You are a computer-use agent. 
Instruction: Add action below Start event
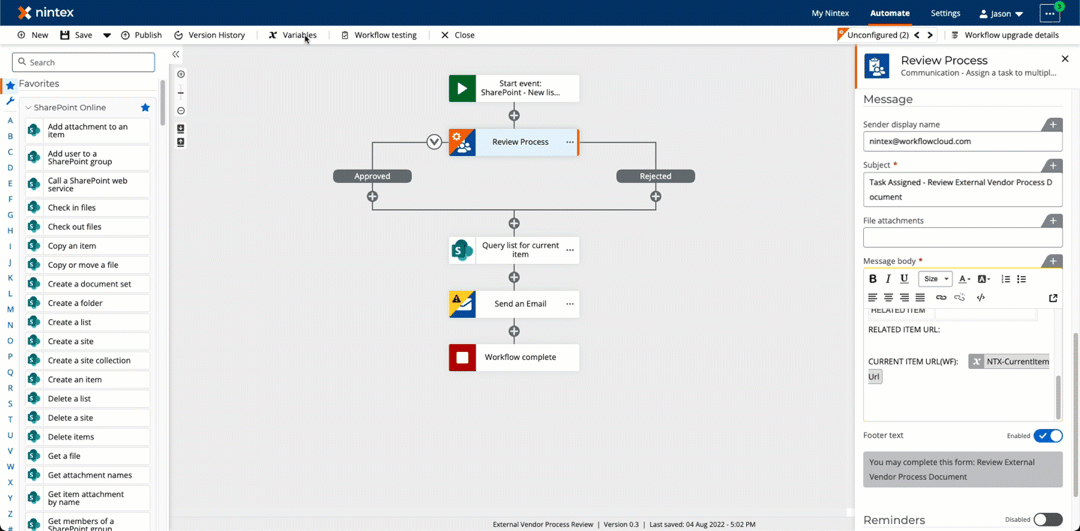514,115
